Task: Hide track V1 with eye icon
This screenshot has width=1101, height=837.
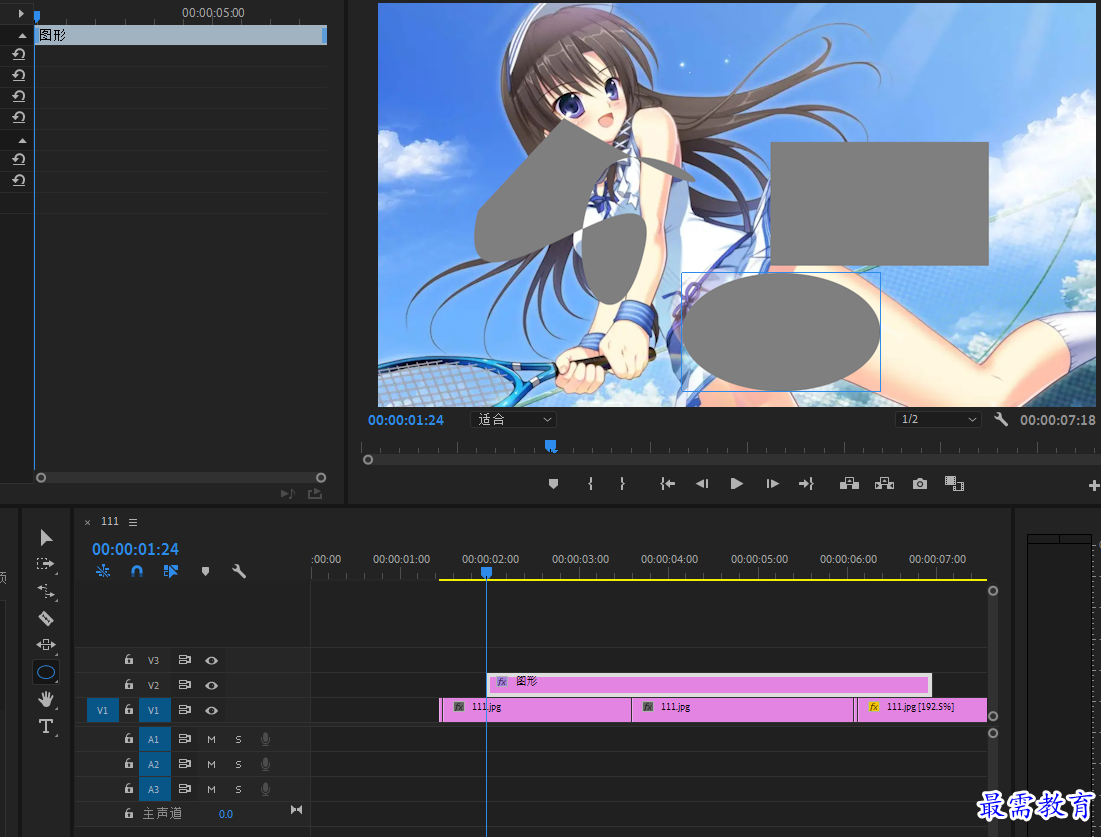Action: 211,711
